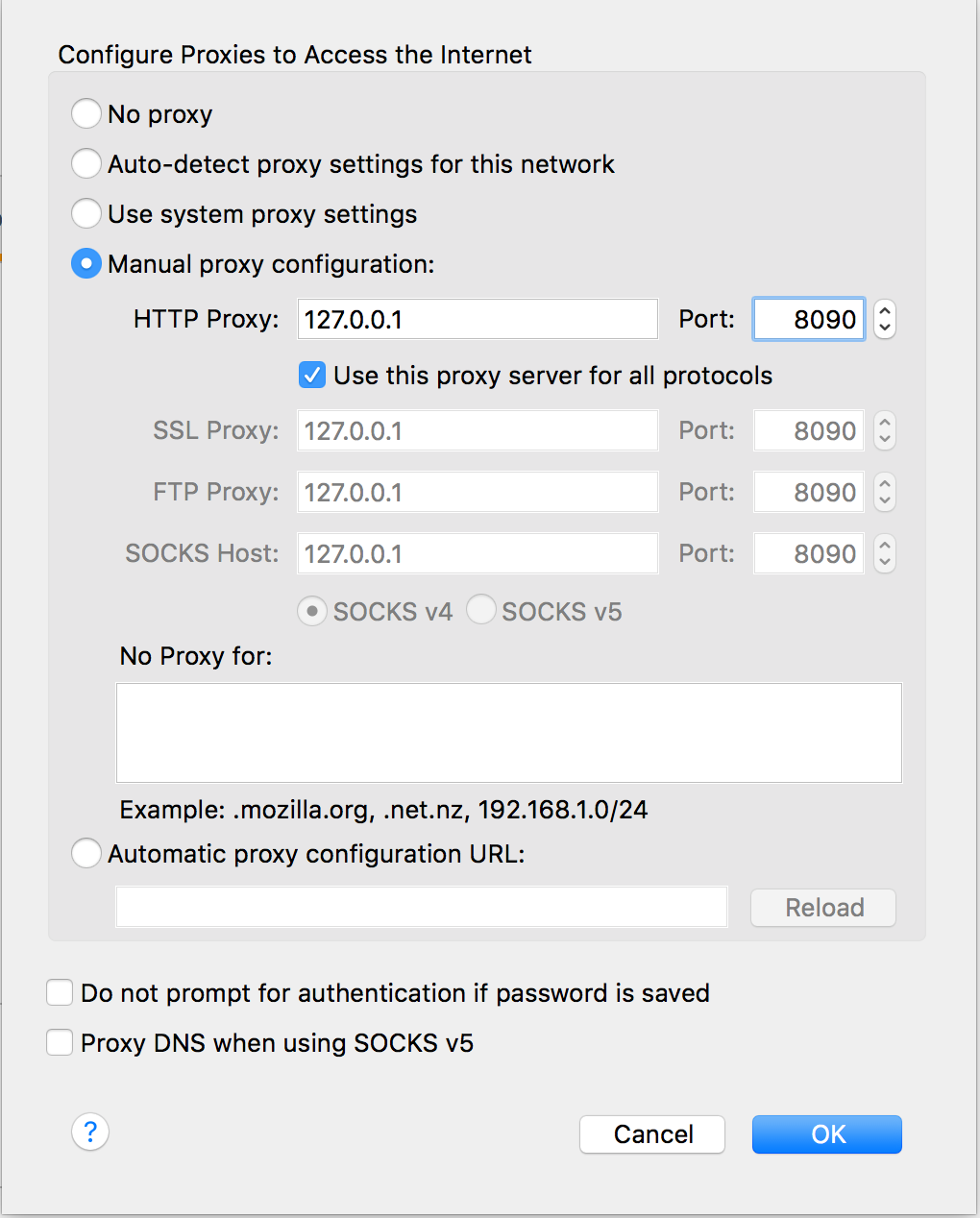Click the HTTP Proxy address field
The width and height of the screenshot is (980, 1218).
[478, 319]
